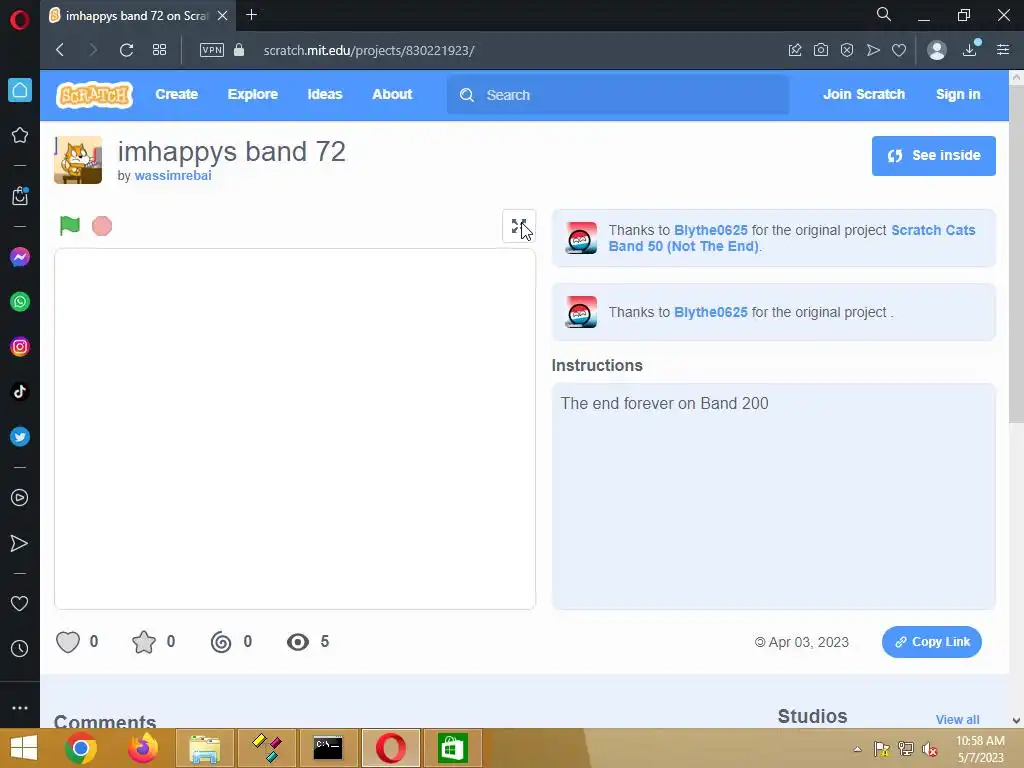Click Sign in
Image resolution: width=1024 pixels, height=768 pixels.
(x=957, y=94)
